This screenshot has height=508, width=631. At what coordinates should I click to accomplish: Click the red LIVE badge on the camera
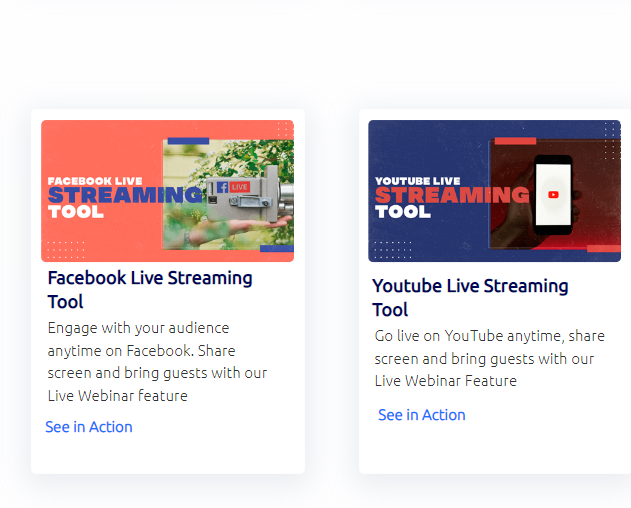(239, 187)
